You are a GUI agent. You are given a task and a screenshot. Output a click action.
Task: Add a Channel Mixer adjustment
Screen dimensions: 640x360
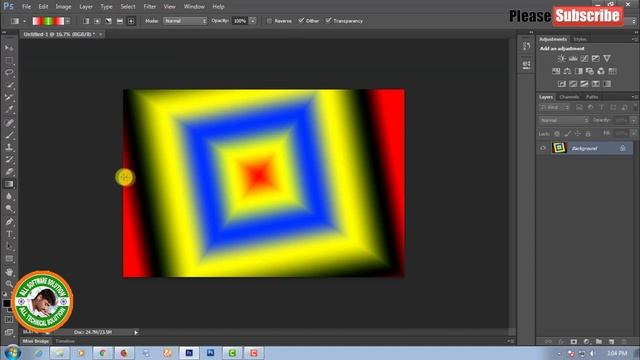point(601,71)
